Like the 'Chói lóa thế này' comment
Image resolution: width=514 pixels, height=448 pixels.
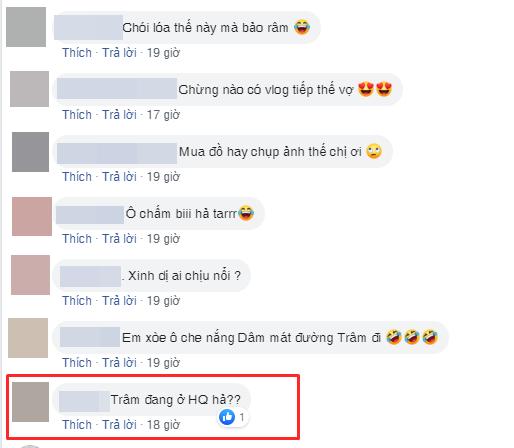click(x=77, y=53)
